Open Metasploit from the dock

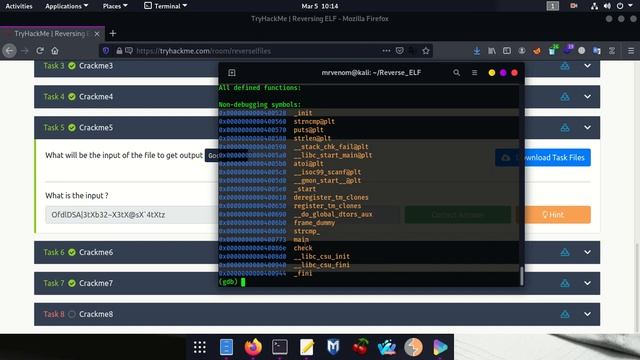333,347
